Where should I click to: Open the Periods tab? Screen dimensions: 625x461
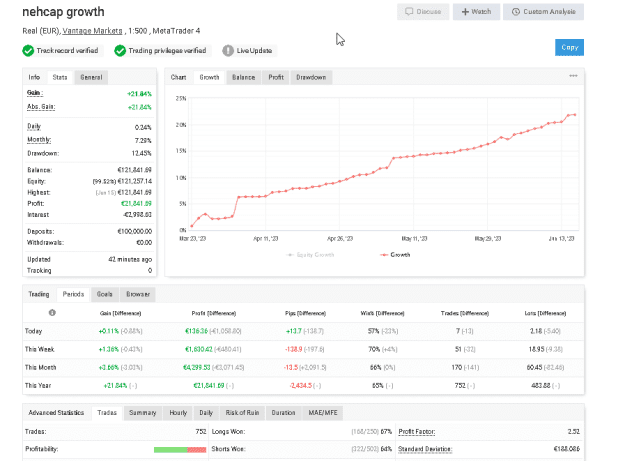[x=73, y=294]
